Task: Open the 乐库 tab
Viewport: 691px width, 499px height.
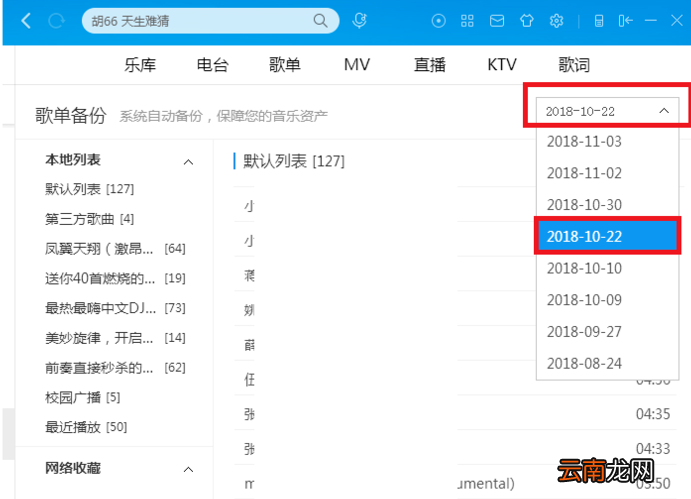Action: 140,65
